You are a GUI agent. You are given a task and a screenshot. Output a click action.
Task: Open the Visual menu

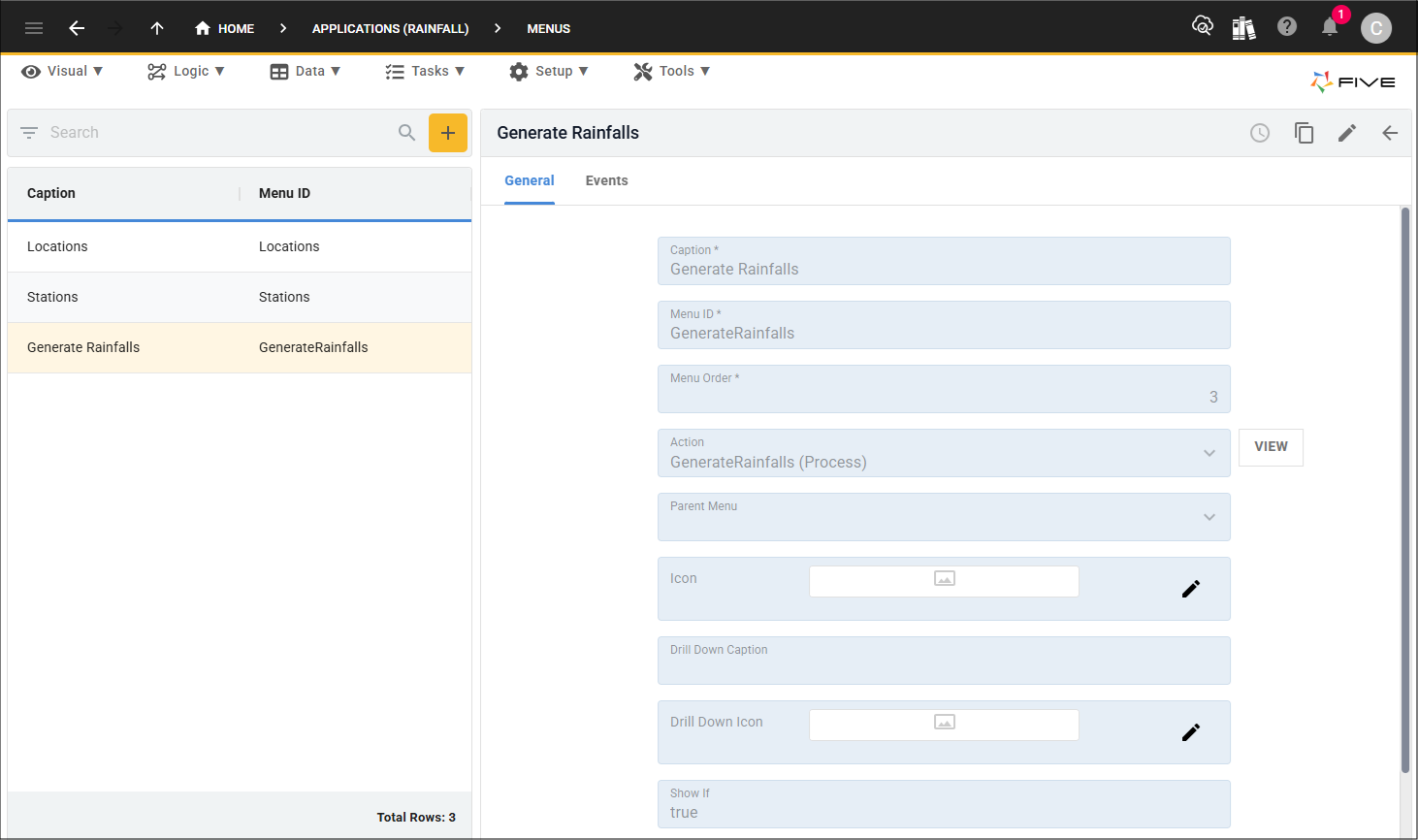[62, 71]
